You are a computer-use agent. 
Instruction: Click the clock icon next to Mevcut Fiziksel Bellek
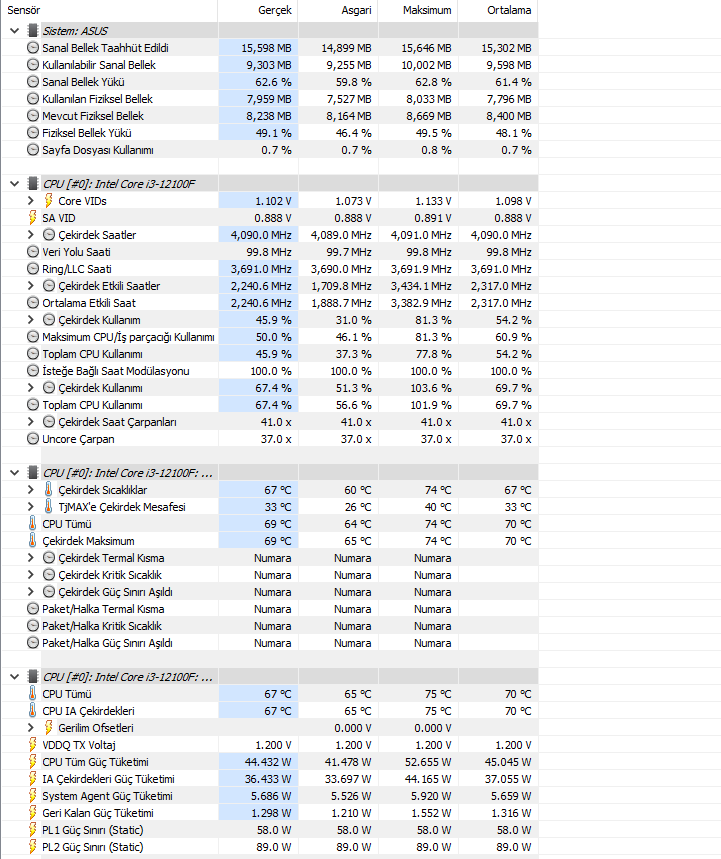[x=33, y=116]
